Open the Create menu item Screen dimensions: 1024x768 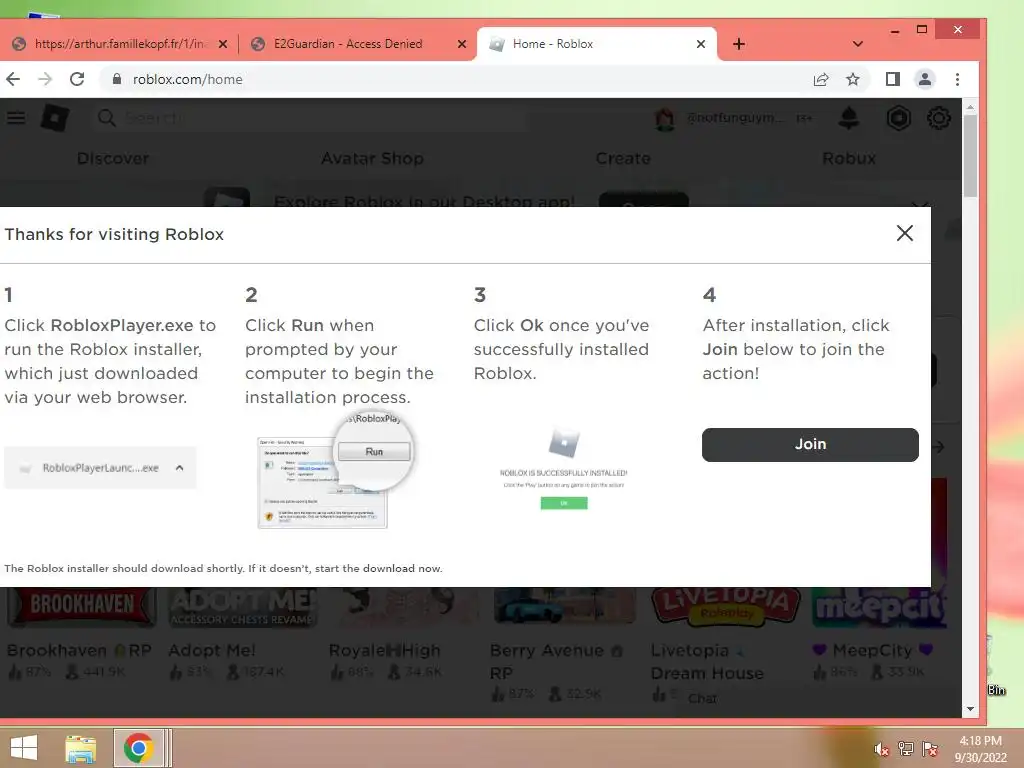click(623, 158)
